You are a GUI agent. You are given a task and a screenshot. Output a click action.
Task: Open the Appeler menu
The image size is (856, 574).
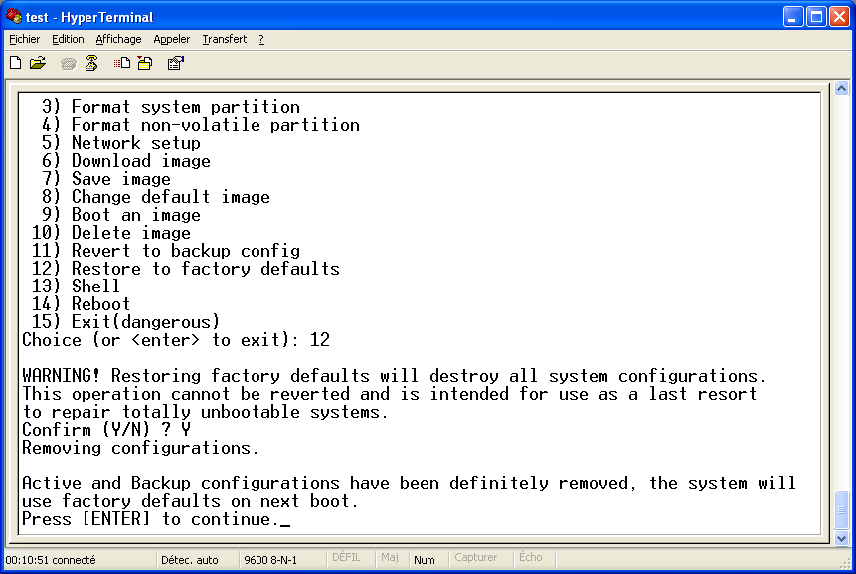coord(172,39)
